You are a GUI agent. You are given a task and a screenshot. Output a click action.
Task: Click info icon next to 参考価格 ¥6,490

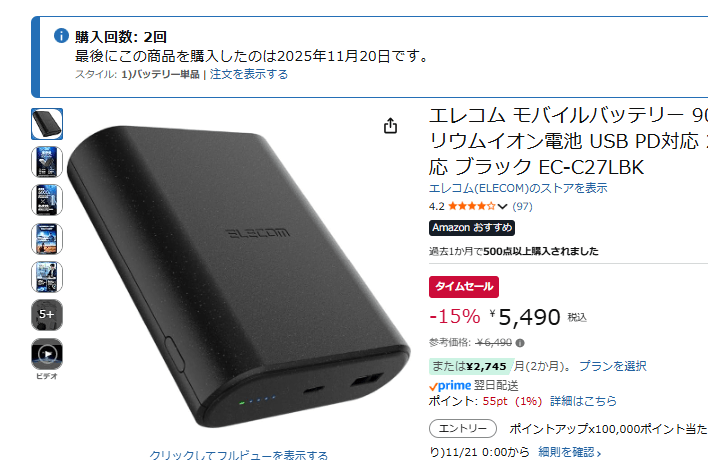(x=520, y=343)
